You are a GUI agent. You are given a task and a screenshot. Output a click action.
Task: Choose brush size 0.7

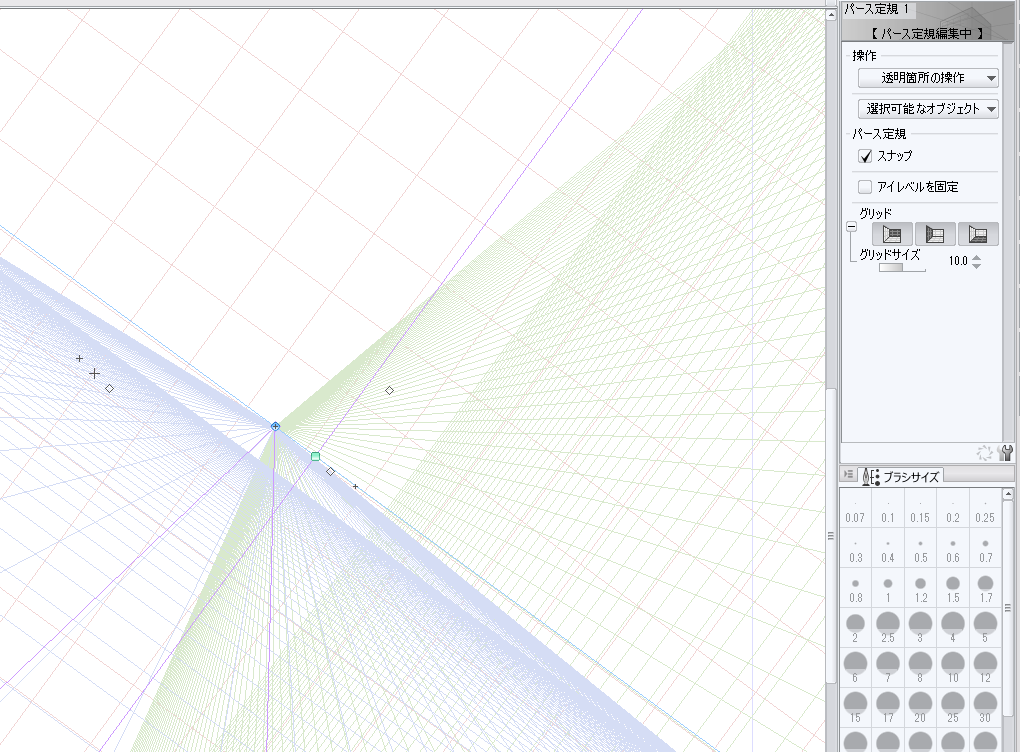click(x=986, y=548)
